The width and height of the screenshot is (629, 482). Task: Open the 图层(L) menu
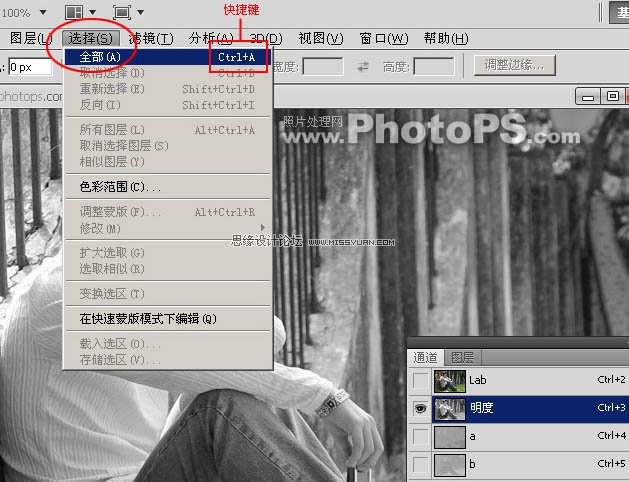30,38
